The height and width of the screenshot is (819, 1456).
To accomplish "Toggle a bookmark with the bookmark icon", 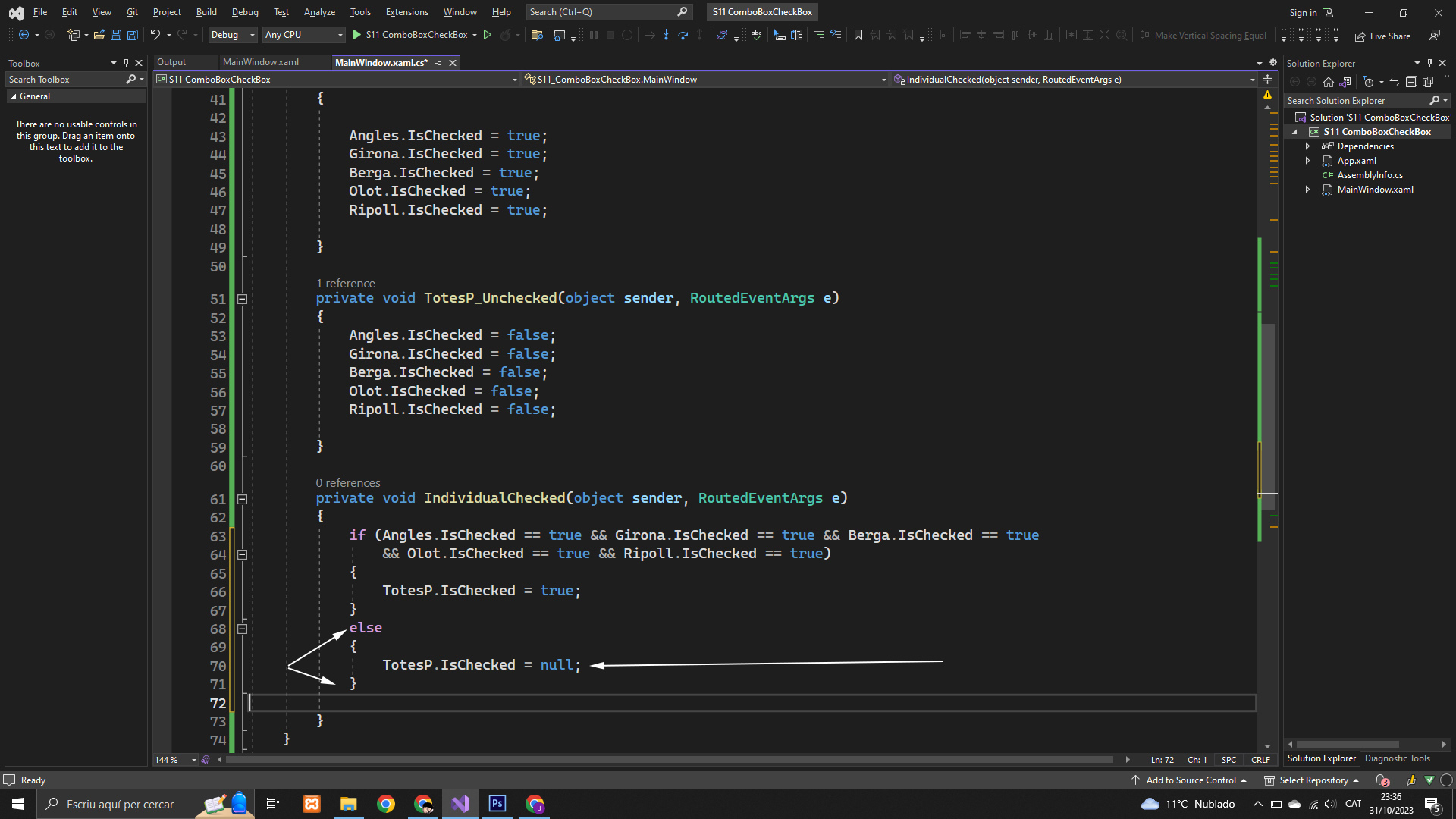I will (x=858, y=35).
